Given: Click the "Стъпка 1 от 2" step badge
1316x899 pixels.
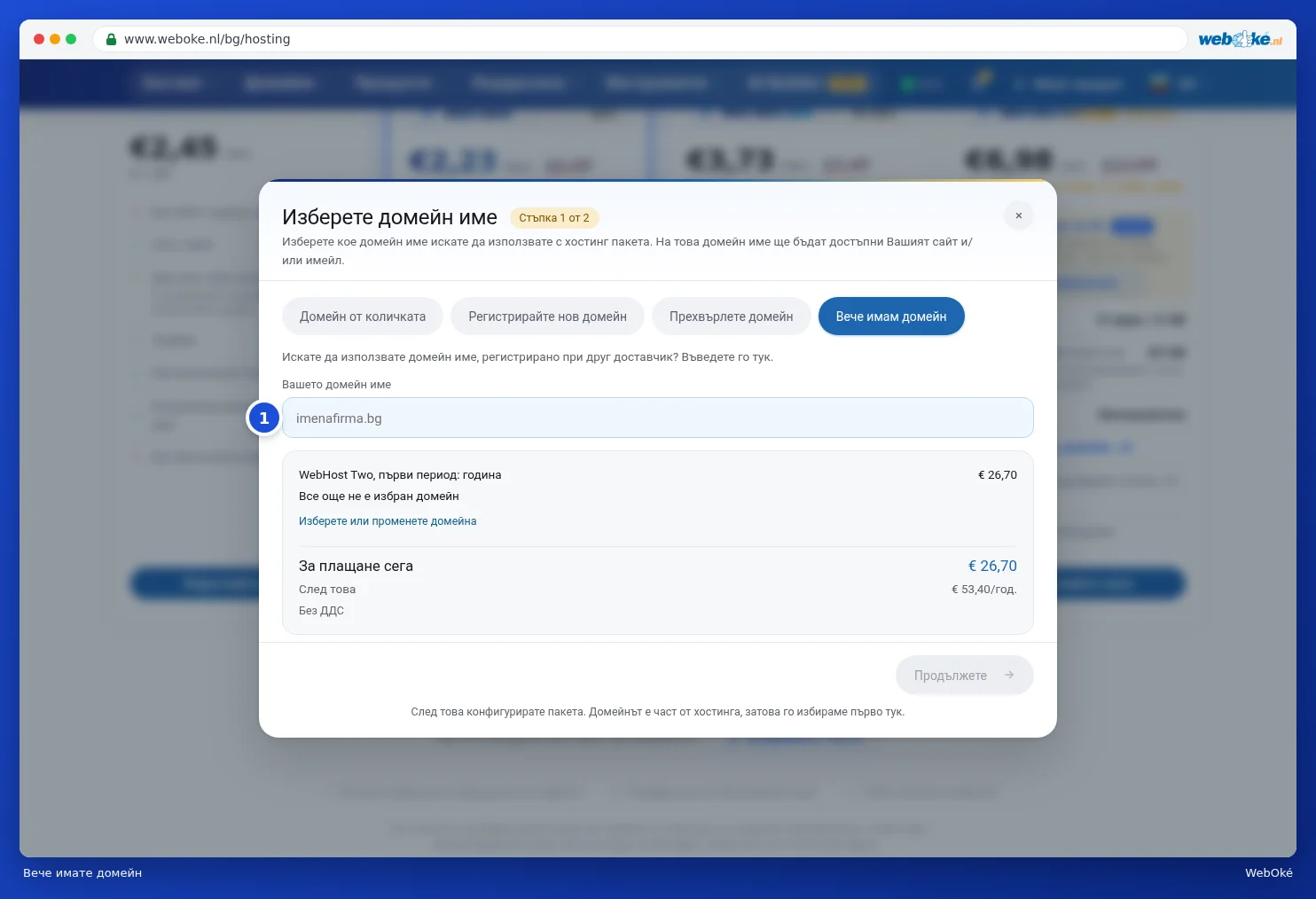Looking at the screenshot, I should click(554, 218).
